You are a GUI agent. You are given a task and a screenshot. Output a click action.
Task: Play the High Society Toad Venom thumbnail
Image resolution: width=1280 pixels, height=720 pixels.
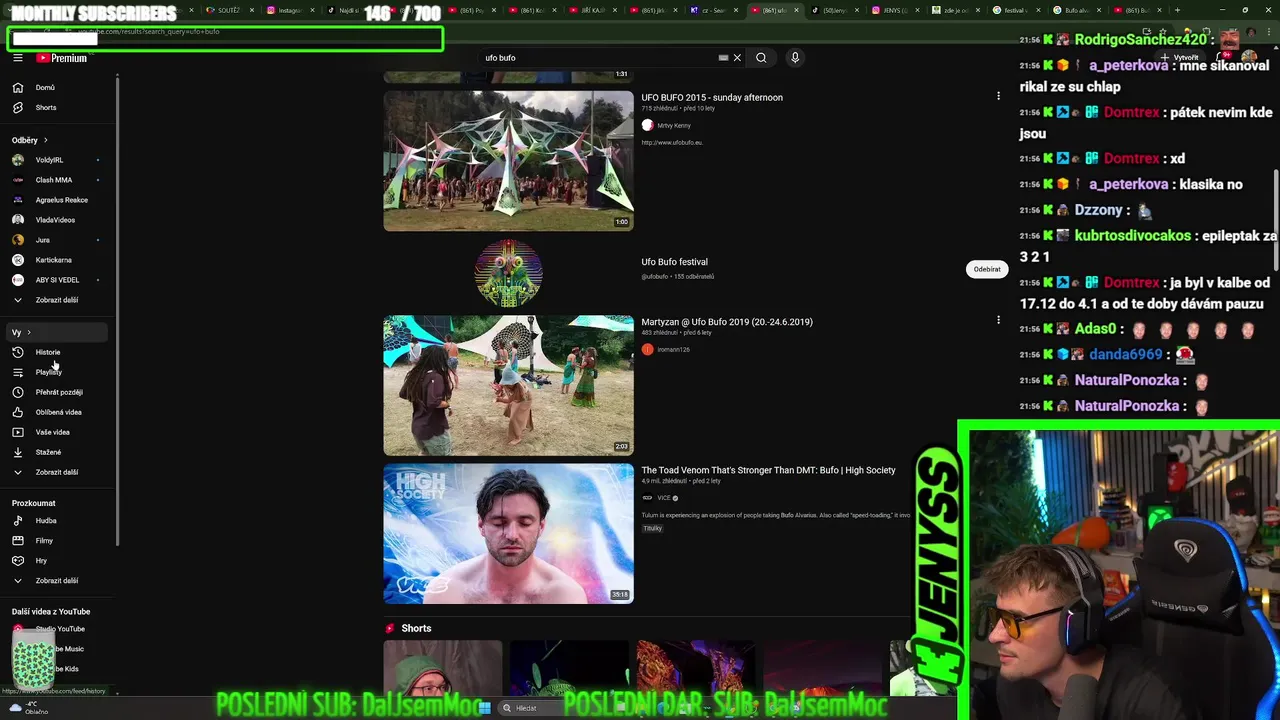[x=508, y=533]
